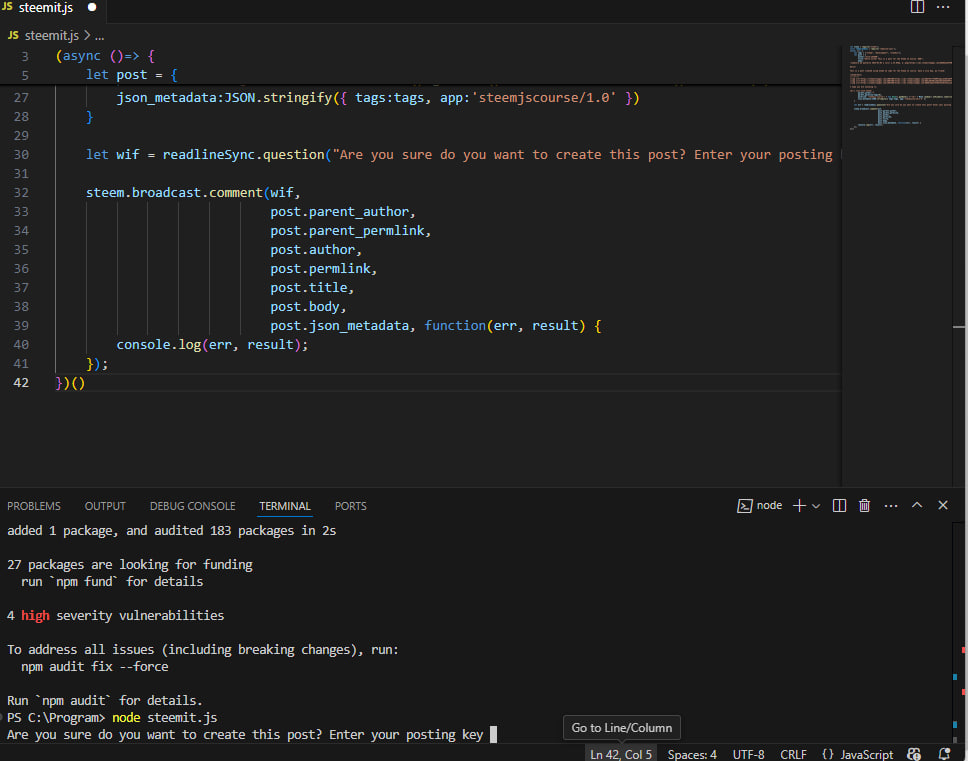The width and height of the screenshot is (968, 761).
Task: Switch to the PROBLEMS panel tab
Action: (x=34, y=506)
